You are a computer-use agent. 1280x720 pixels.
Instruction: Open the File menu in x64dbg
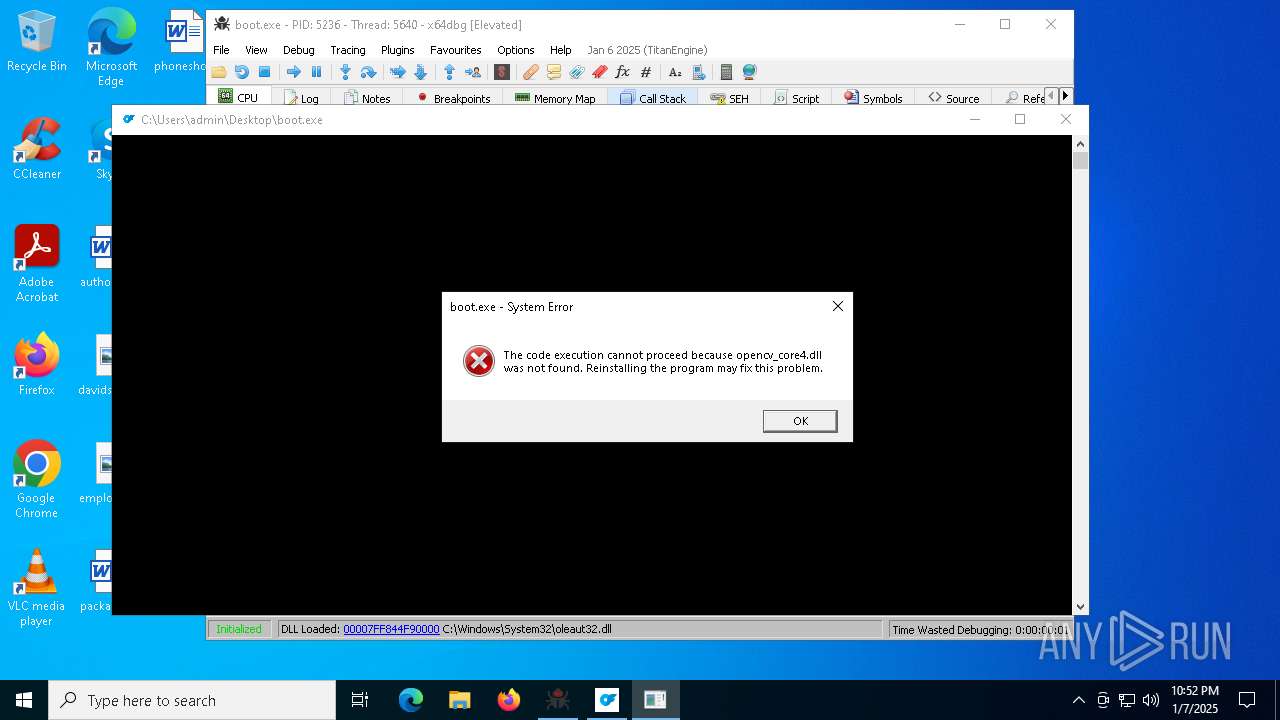click(221, 50)
